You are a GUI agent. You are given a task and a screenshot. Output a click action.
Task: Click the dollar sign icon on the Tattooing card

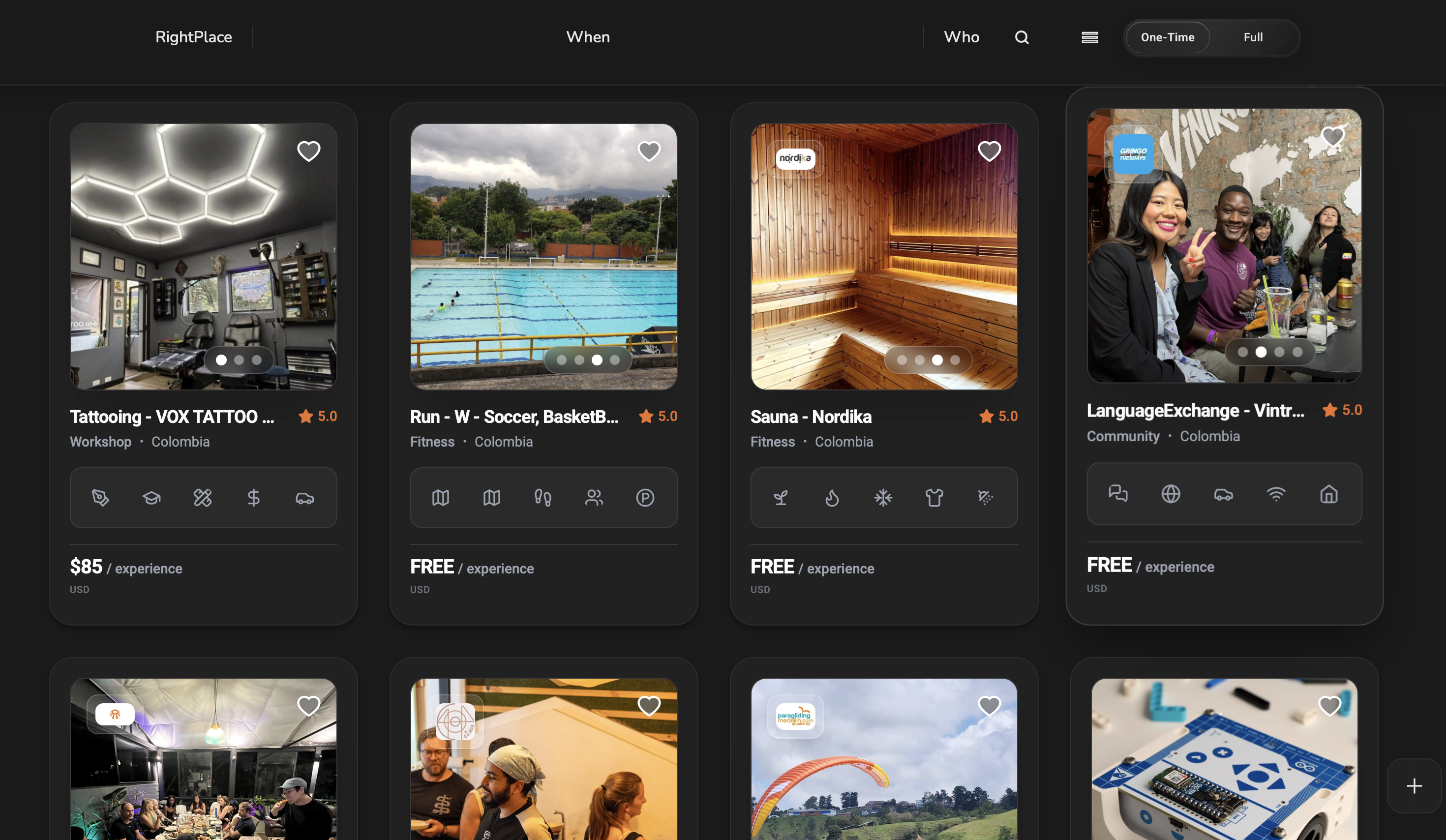click(x=254, y=498)
